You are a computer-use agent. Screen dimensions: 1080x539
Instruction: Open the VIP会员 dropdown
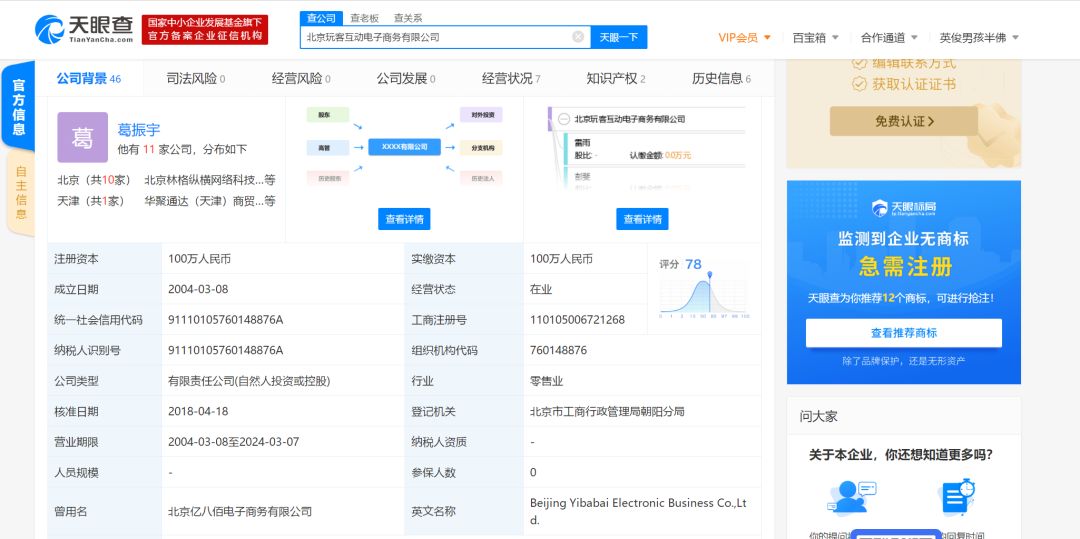tap(744, 38)
